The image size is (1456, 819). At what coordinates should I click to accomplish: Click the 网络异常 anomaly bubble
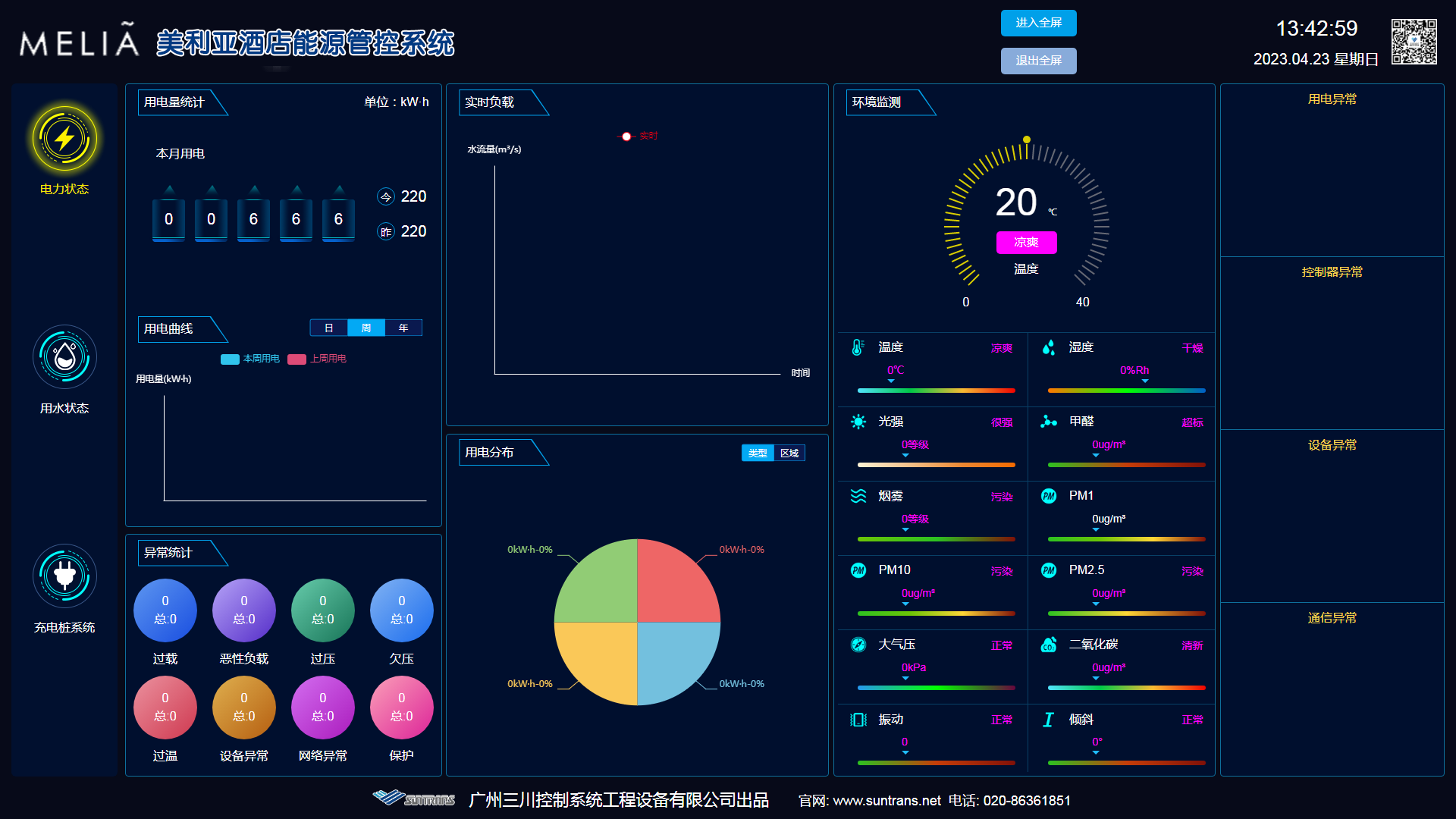pos(323,708)
